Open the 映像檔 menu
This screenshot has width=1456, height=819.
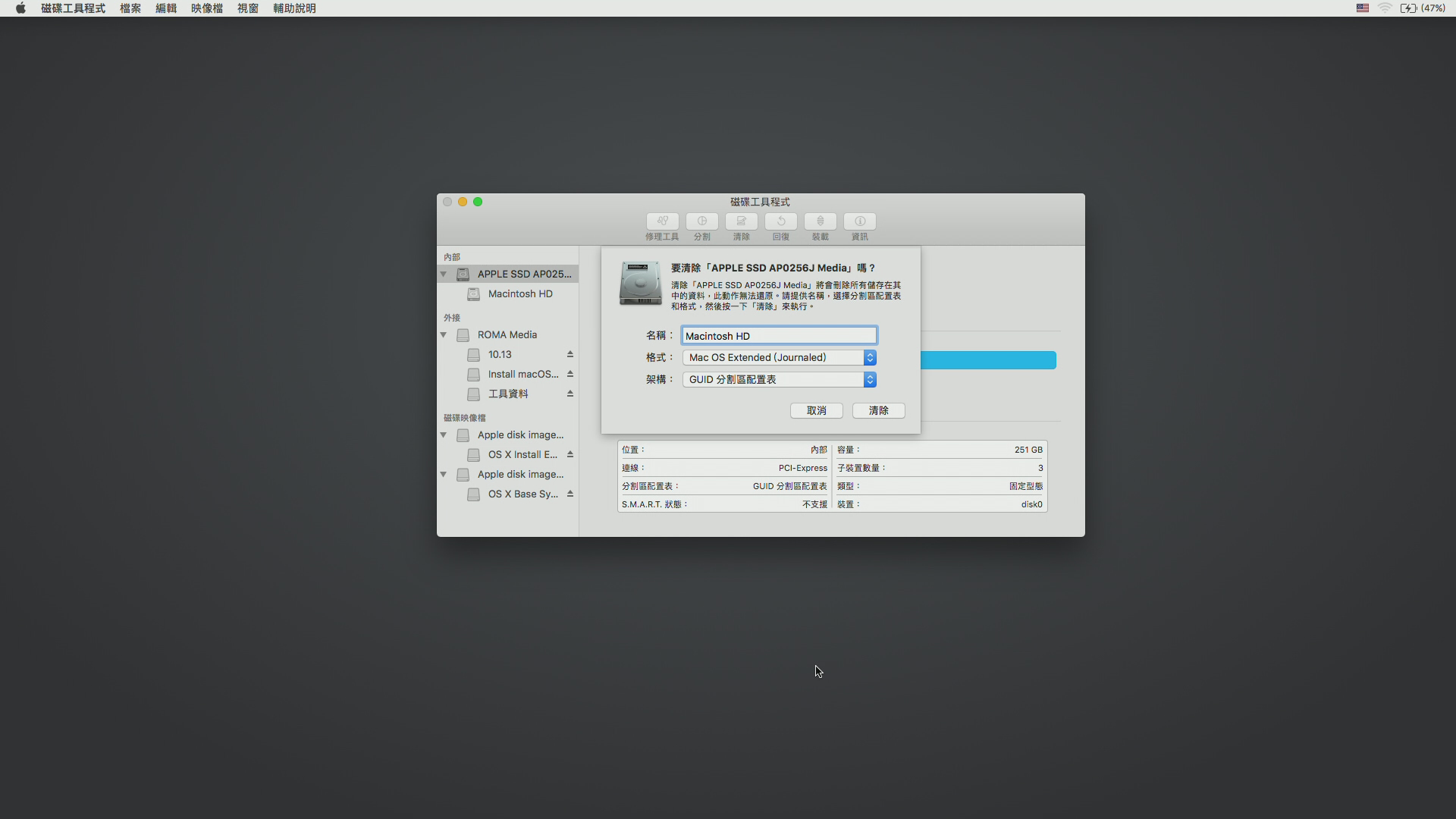coord(207,8)
